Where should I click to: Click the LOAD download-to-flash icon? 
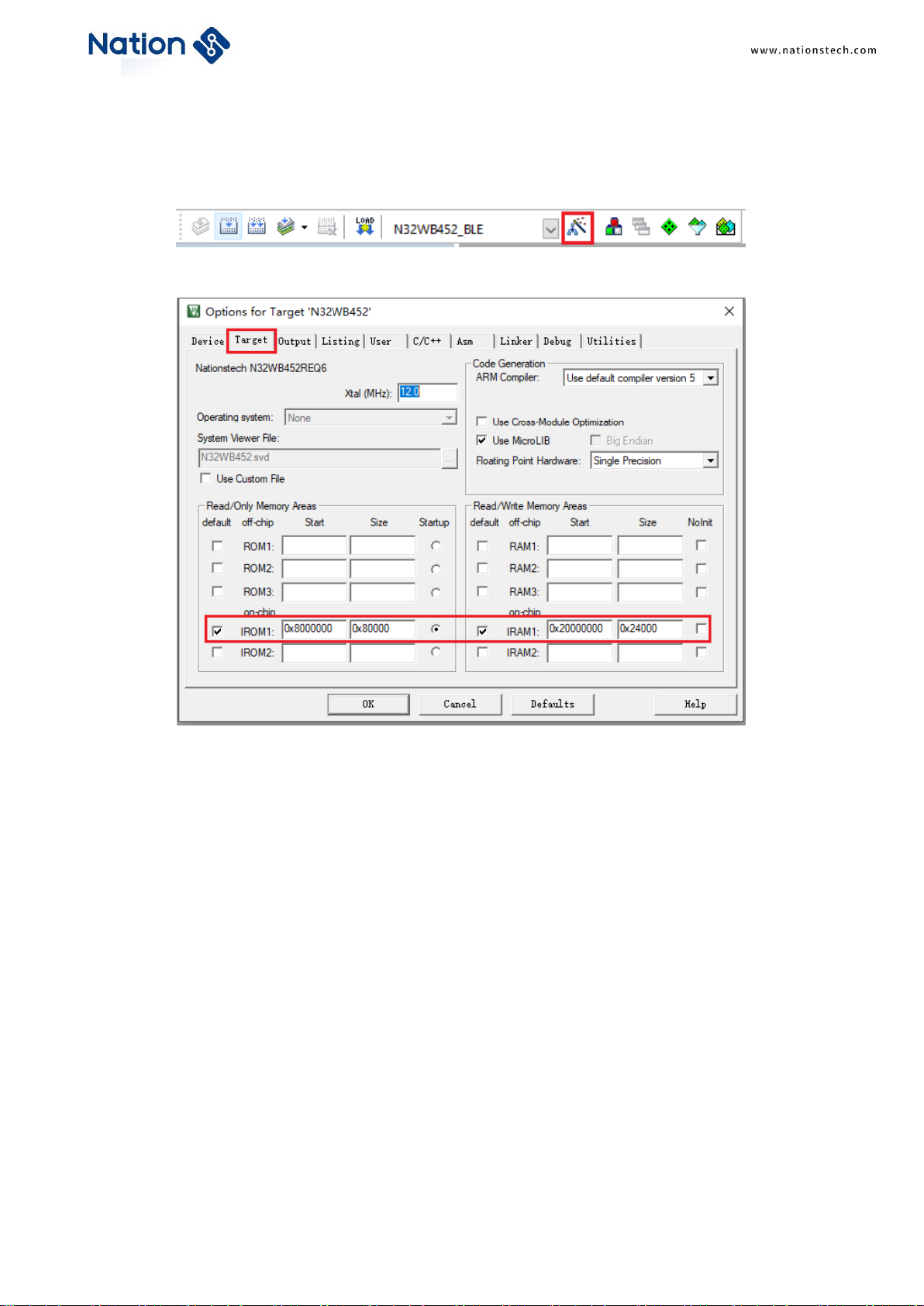point(364,226)
